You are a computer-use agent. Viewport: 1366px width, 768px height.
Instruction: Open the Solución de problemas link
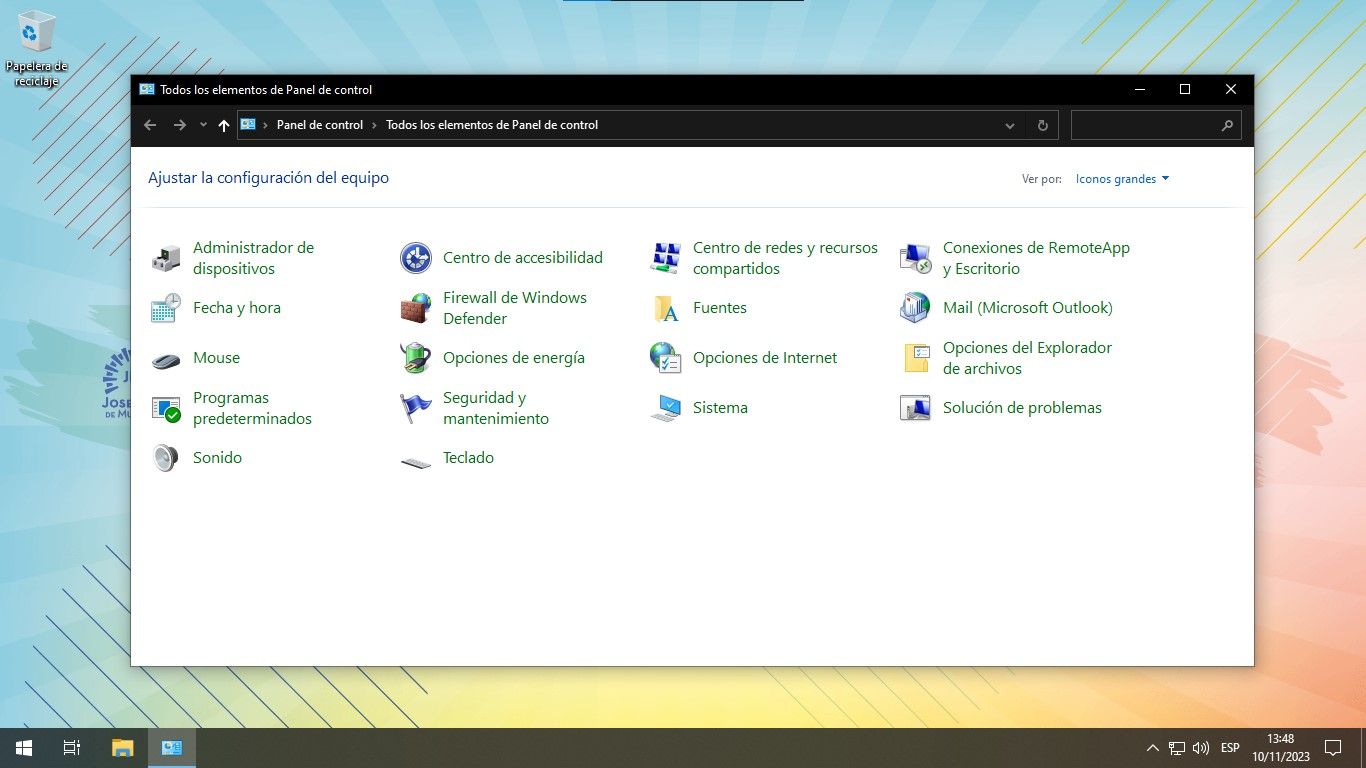pos(1022,408)
